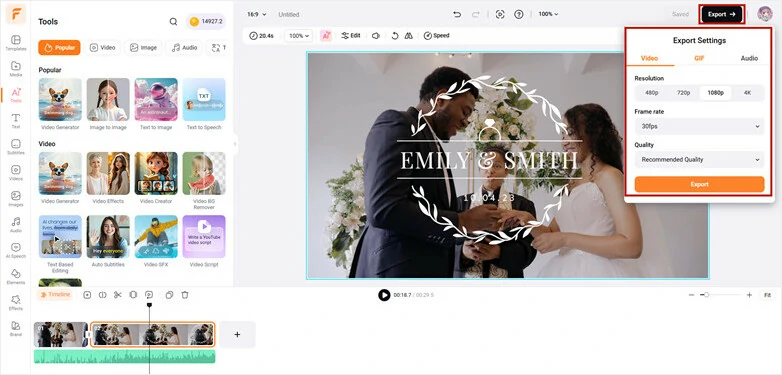Viewport: 782px width, 375px height.
Task: Switch to the GIF export tab
Action: (x=699, y=58)
